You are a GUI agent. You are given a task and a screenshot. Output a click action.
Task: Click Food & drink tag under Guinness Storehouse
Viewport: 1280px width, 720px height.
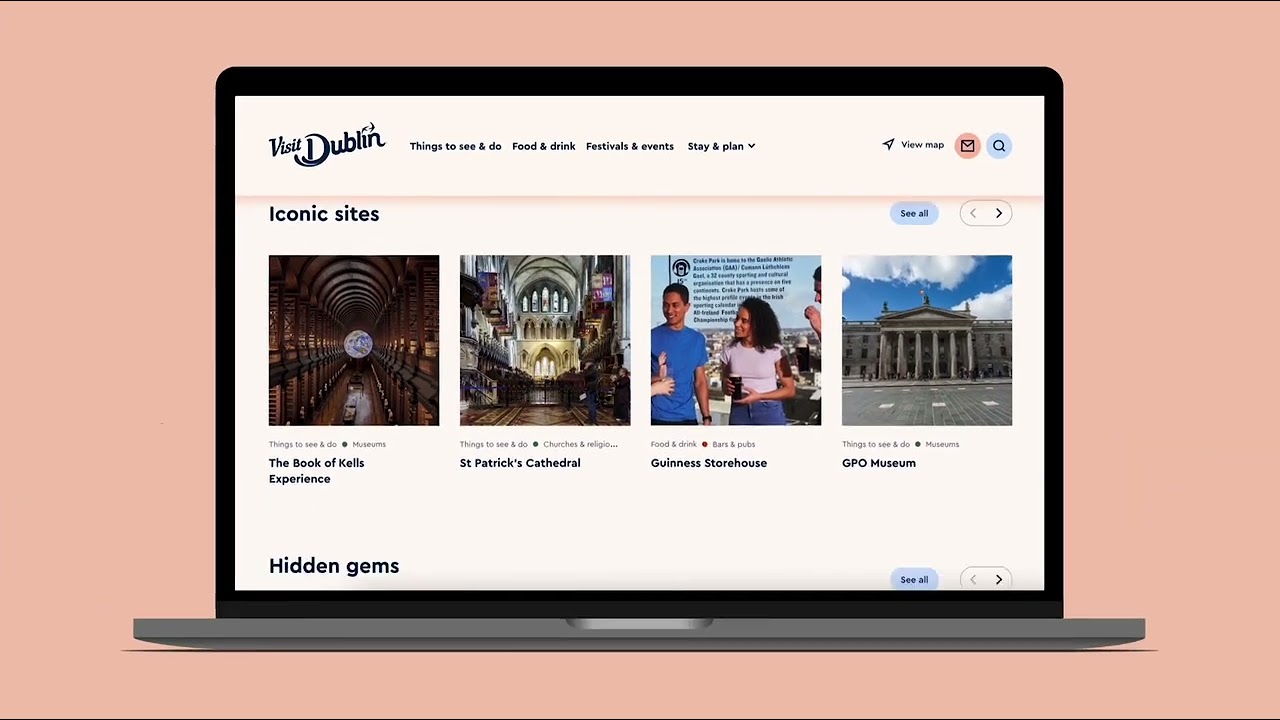click(x=674, y=444)
